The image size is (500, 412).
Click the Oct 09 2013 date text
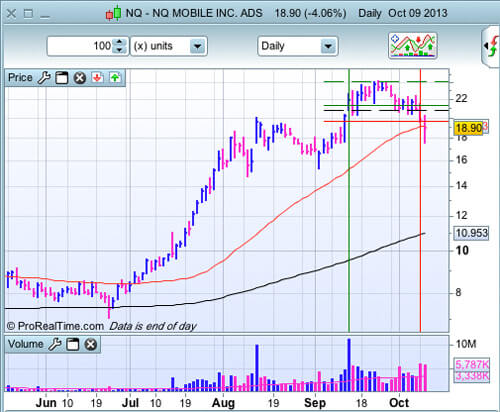click(418, 13)
